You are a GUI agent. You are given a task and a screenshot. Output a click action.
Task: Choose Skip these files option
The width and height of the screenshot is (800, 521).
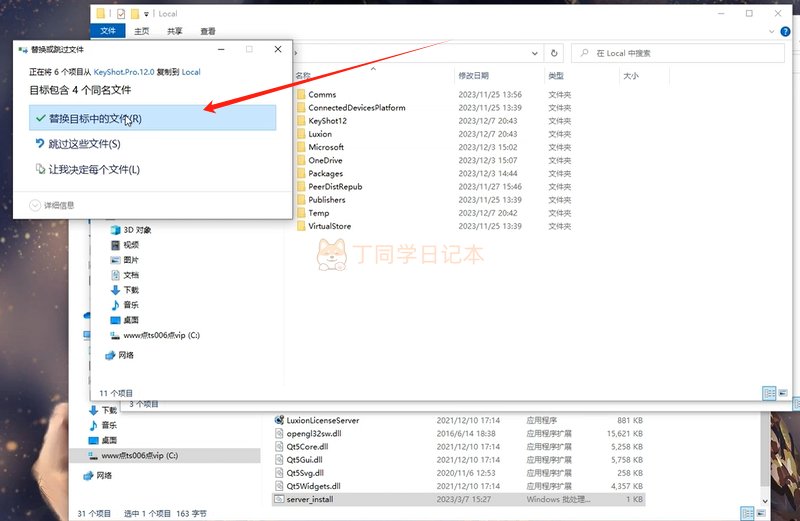pyautogui.click(x=78, y=144)
